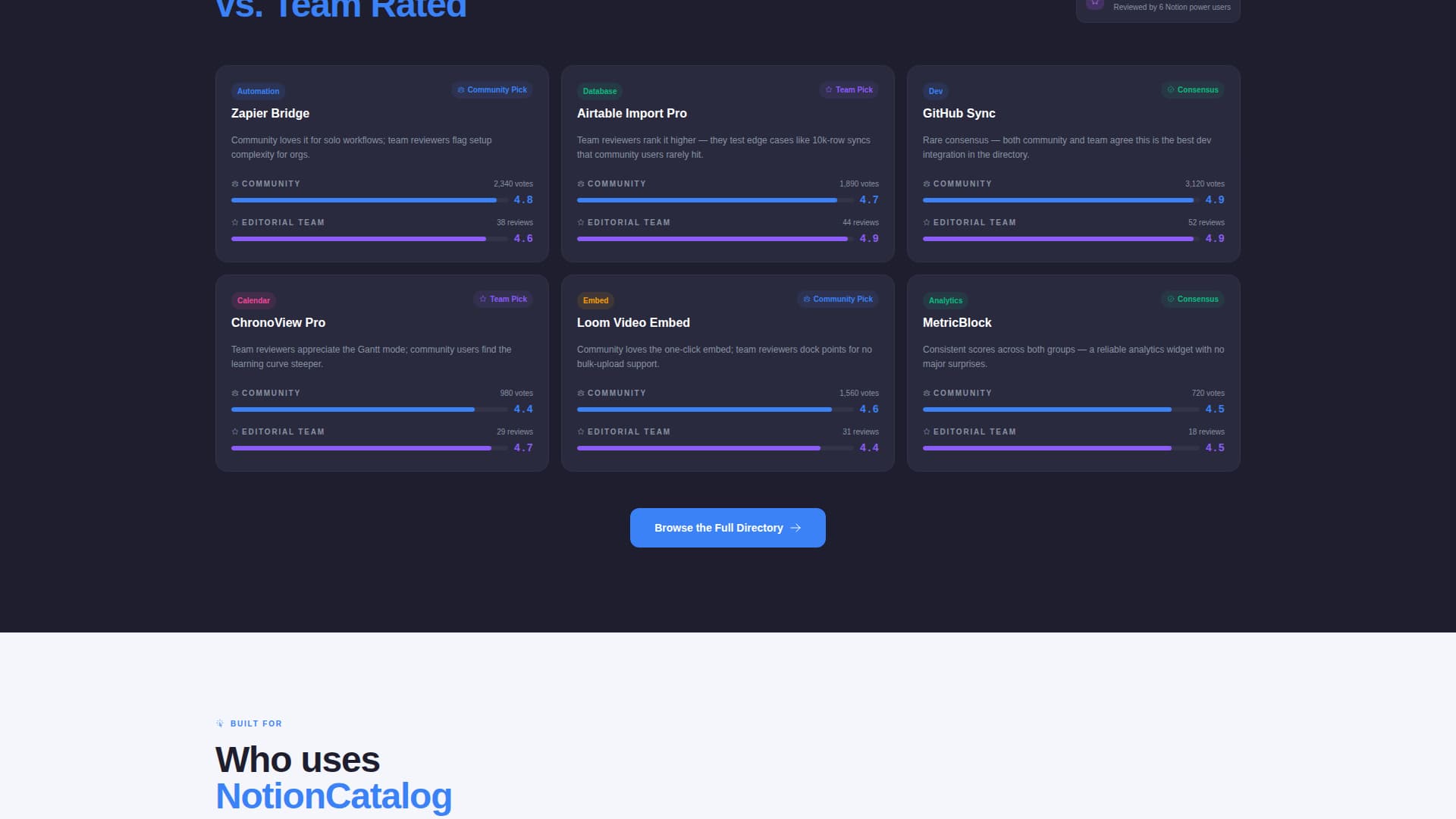Click Airtable Import Pro community rating bar
Image resolution: width=1456 pixels, height=819 pixels.
tap(715, 200)
